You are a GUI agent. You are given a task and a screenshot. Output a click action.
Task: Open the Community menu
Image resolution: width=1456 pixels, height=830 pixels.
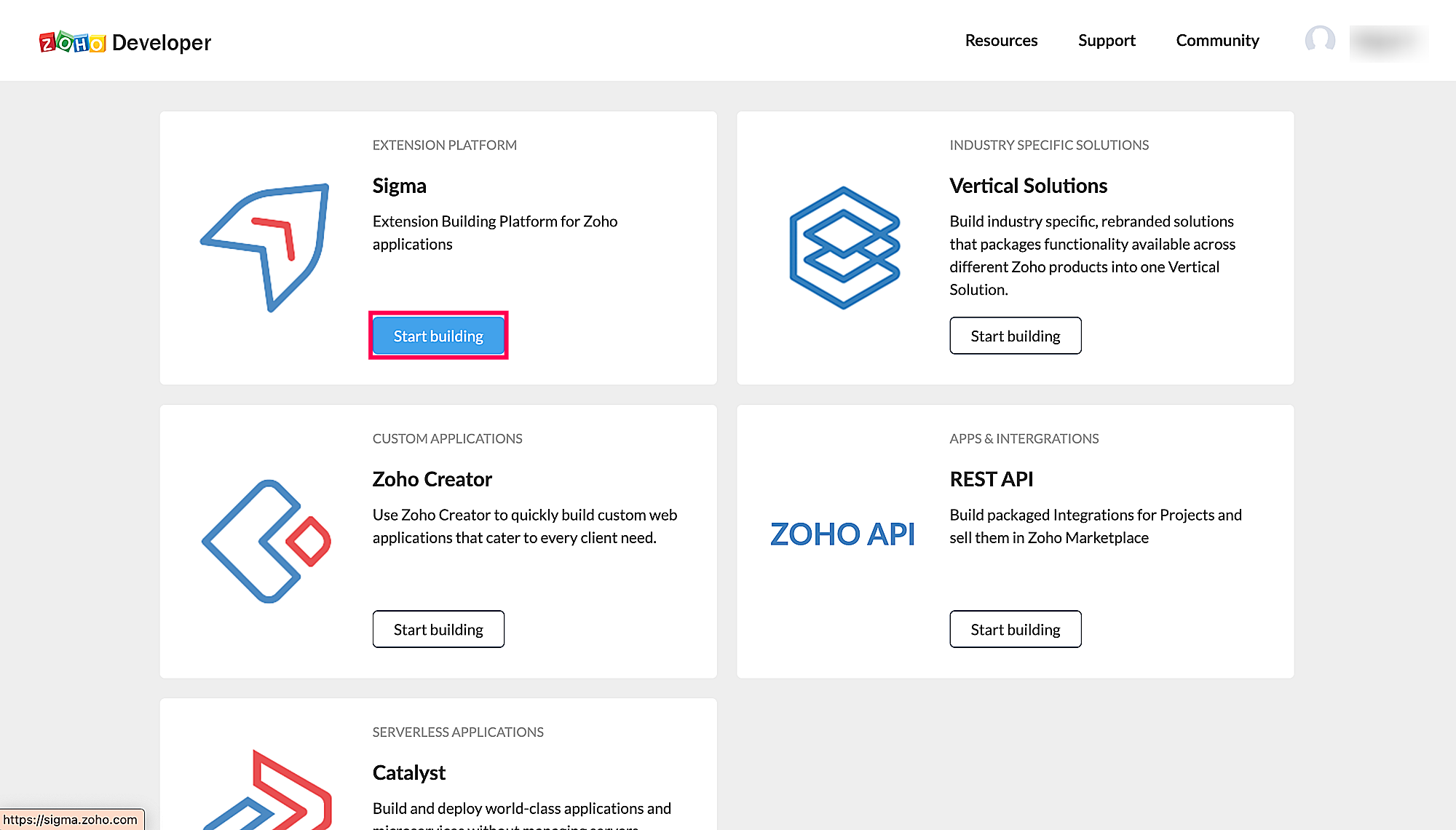point(1217,41)
